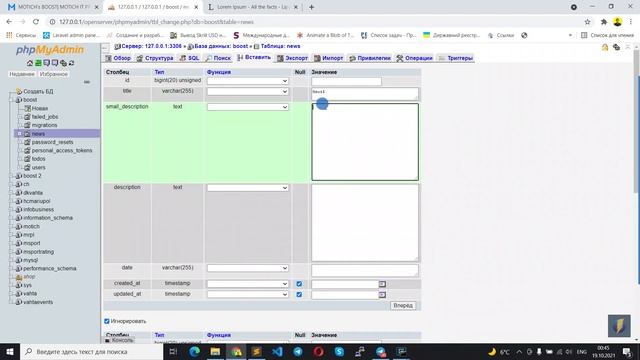
Task: Open the failed_jobs table icon
Action: [x=27, y=117]
